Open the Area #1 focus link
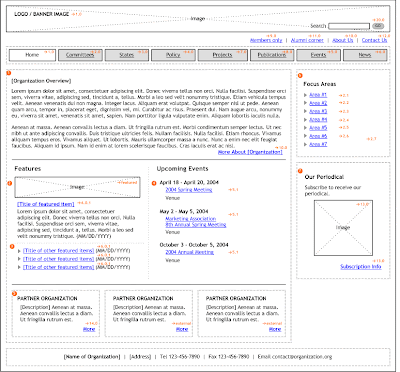The height and width of the screenshot is (372, 400). (x=318, y=95)
